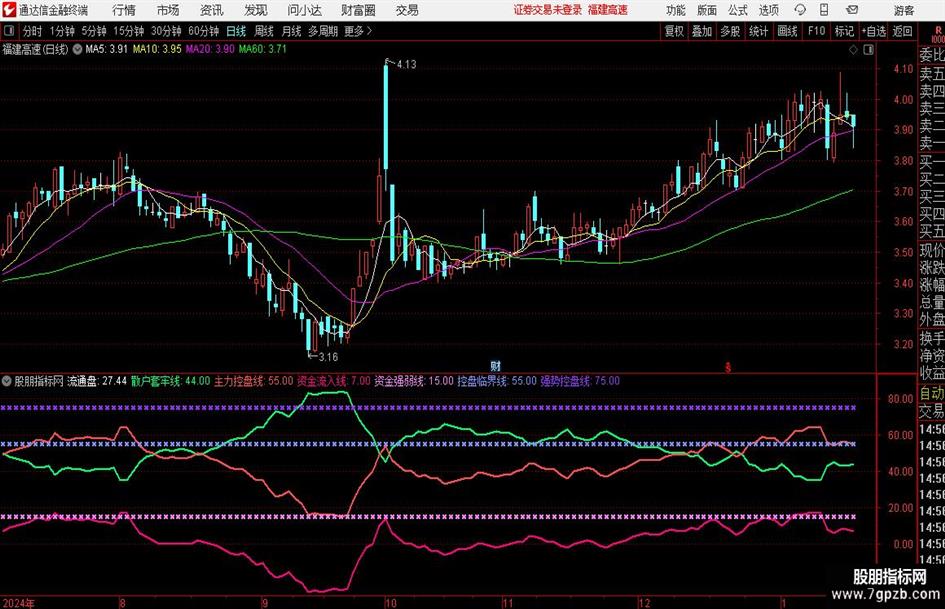Viewport: 945px width, 609px height.
Task: Open the 交易 menu
Action: pyautogui.click(x=407, y=10)
